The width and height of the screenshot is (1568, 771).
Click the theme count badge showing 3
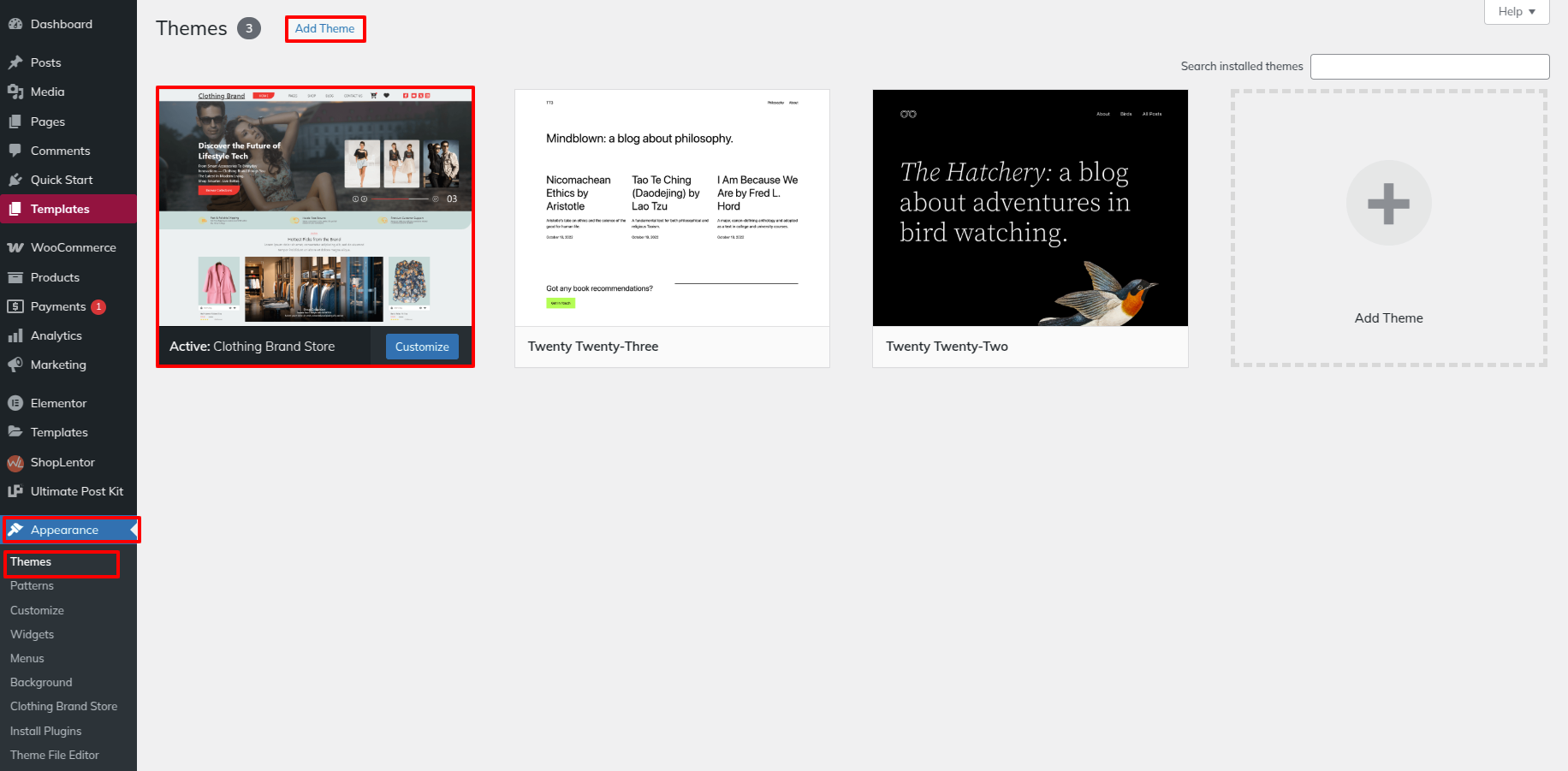tap(249, 28)
